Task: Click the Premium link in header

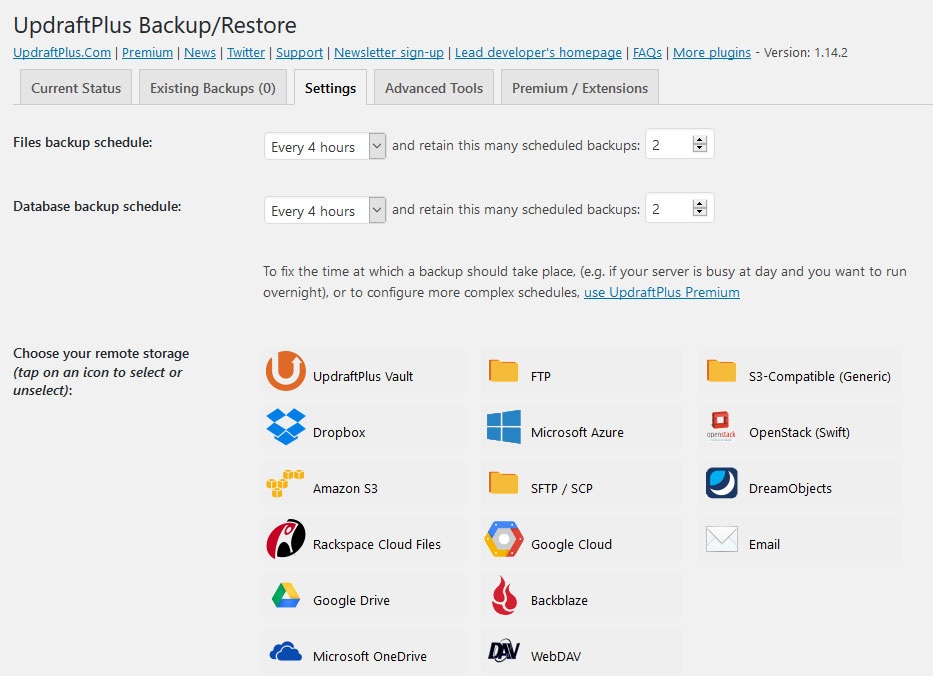Action: tap(148, 52)
